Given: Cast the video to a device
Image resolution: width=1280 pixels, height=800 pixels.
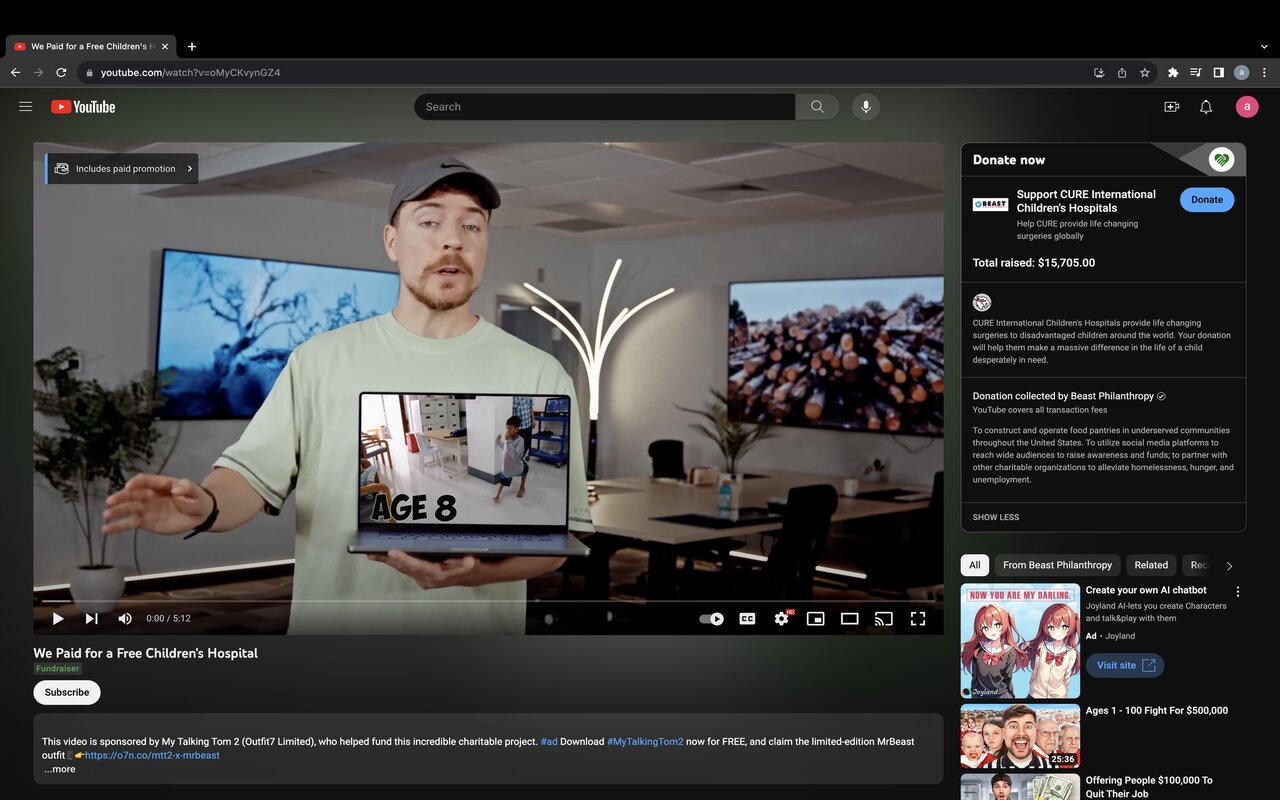Looking at the screenshot, I should 883,618.
